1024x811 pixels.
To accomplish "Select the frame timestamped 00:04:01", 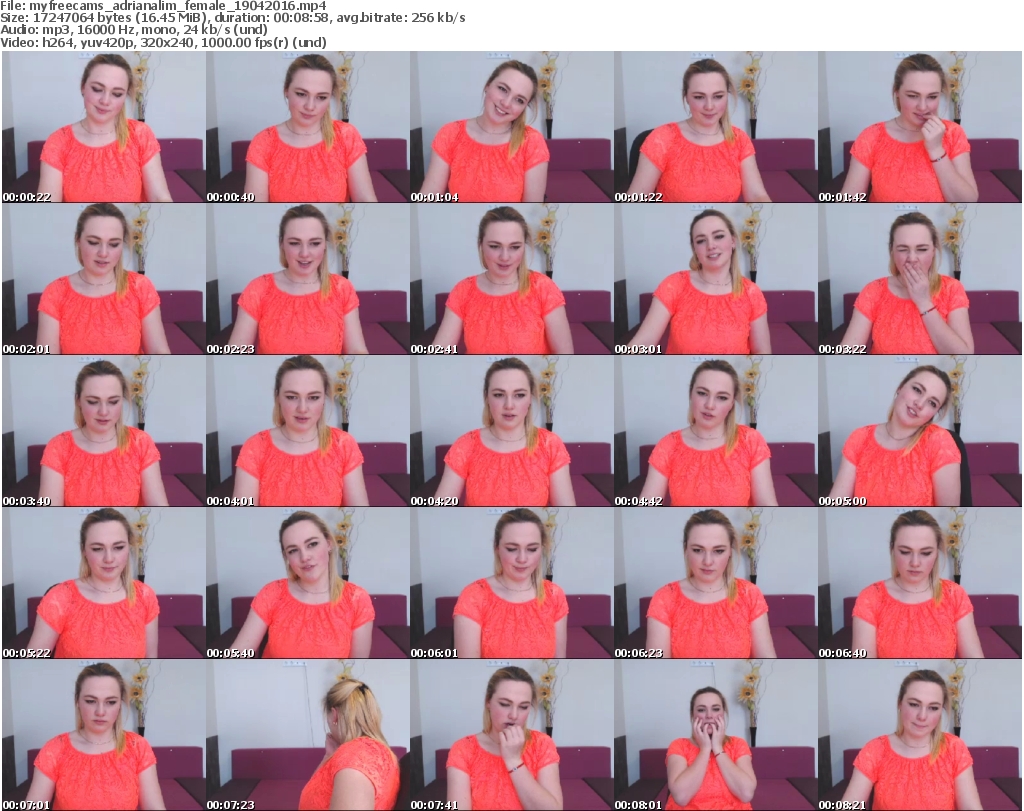I will pyautogui.click(x=308, y=431).
